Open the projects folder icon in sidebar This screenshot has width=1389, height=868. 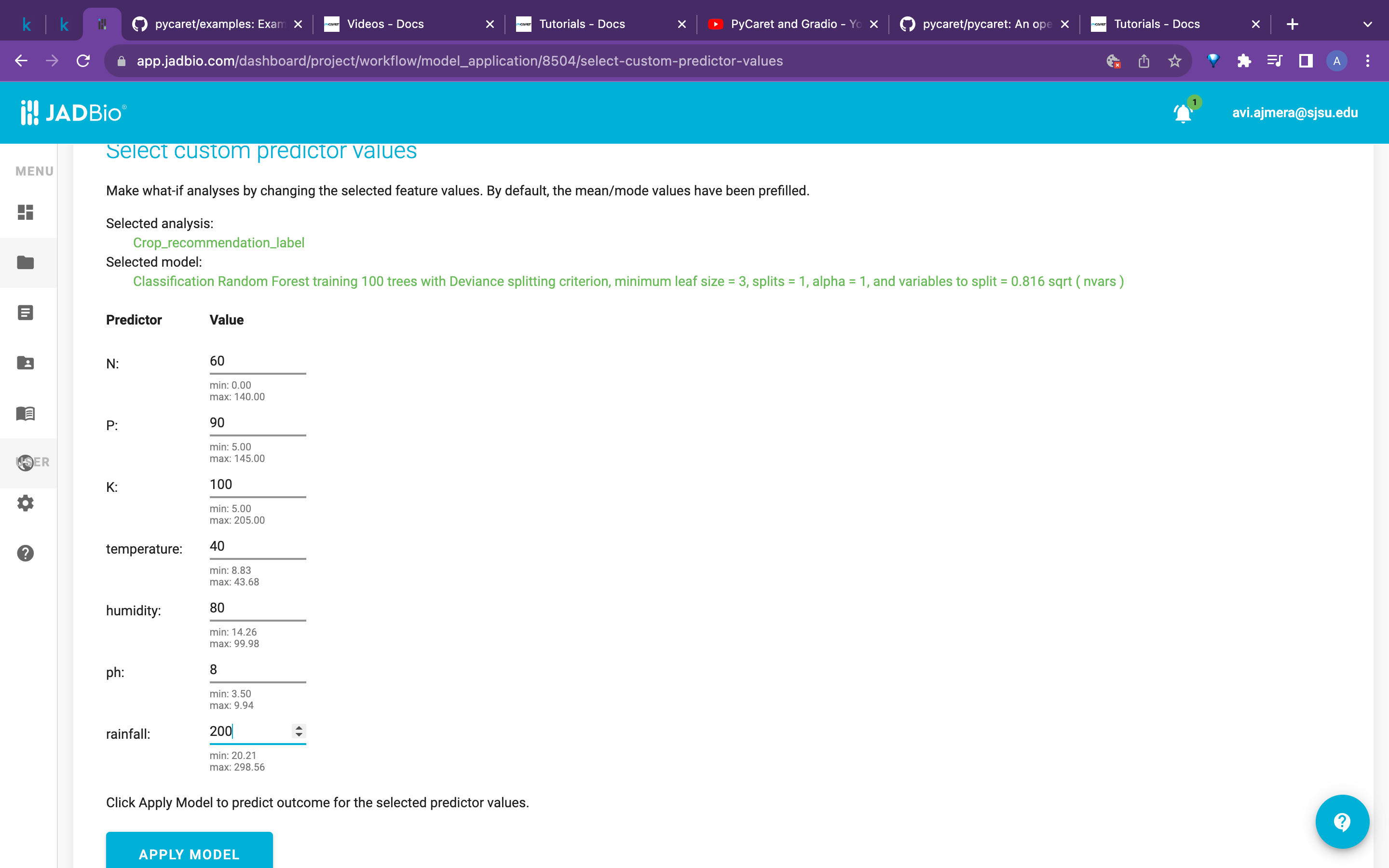click(25, 262)
